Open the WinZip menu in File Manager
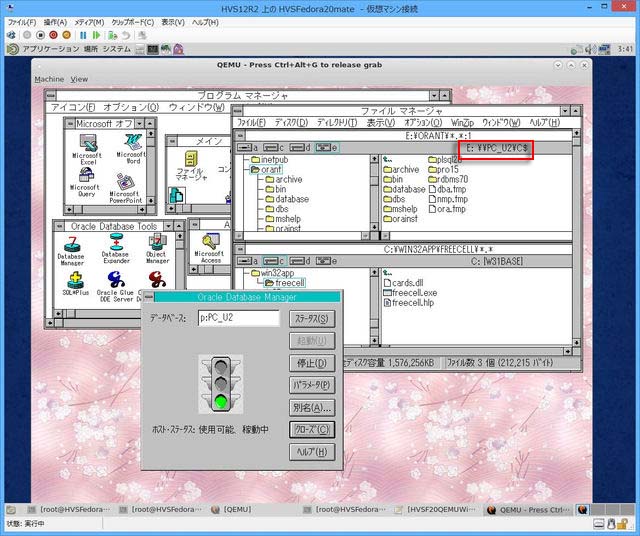The image size is (640, 536). tap(462, 122)
